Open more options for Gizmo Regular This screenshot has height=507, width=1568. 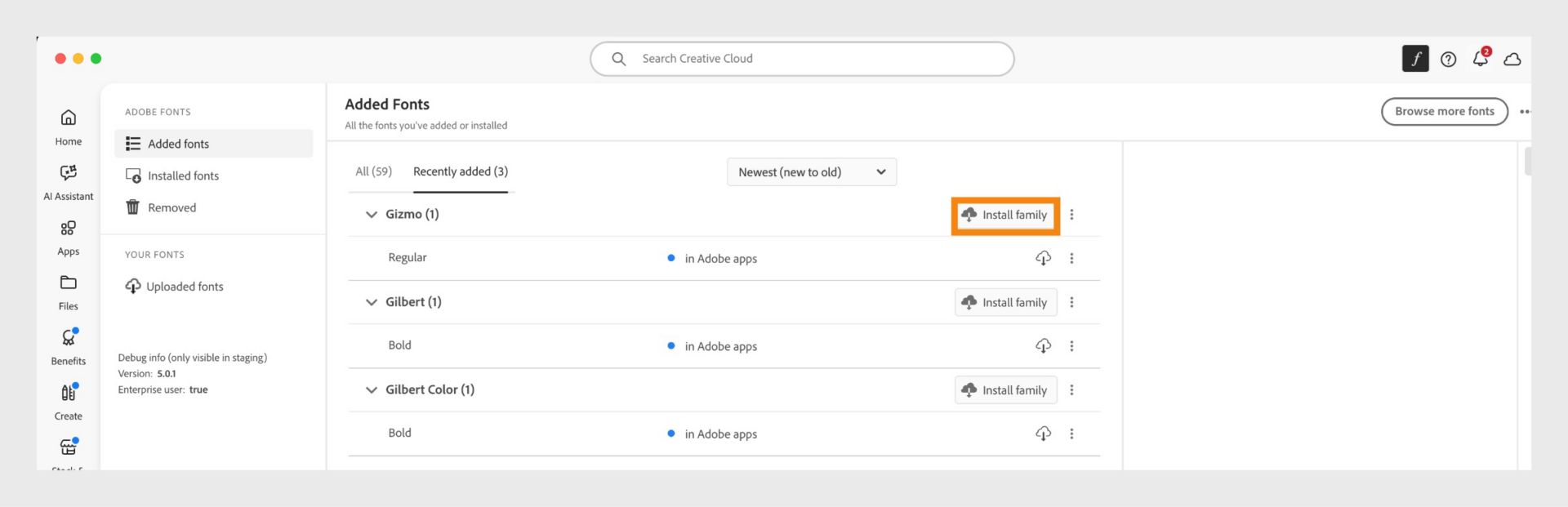coord(1071,258)
